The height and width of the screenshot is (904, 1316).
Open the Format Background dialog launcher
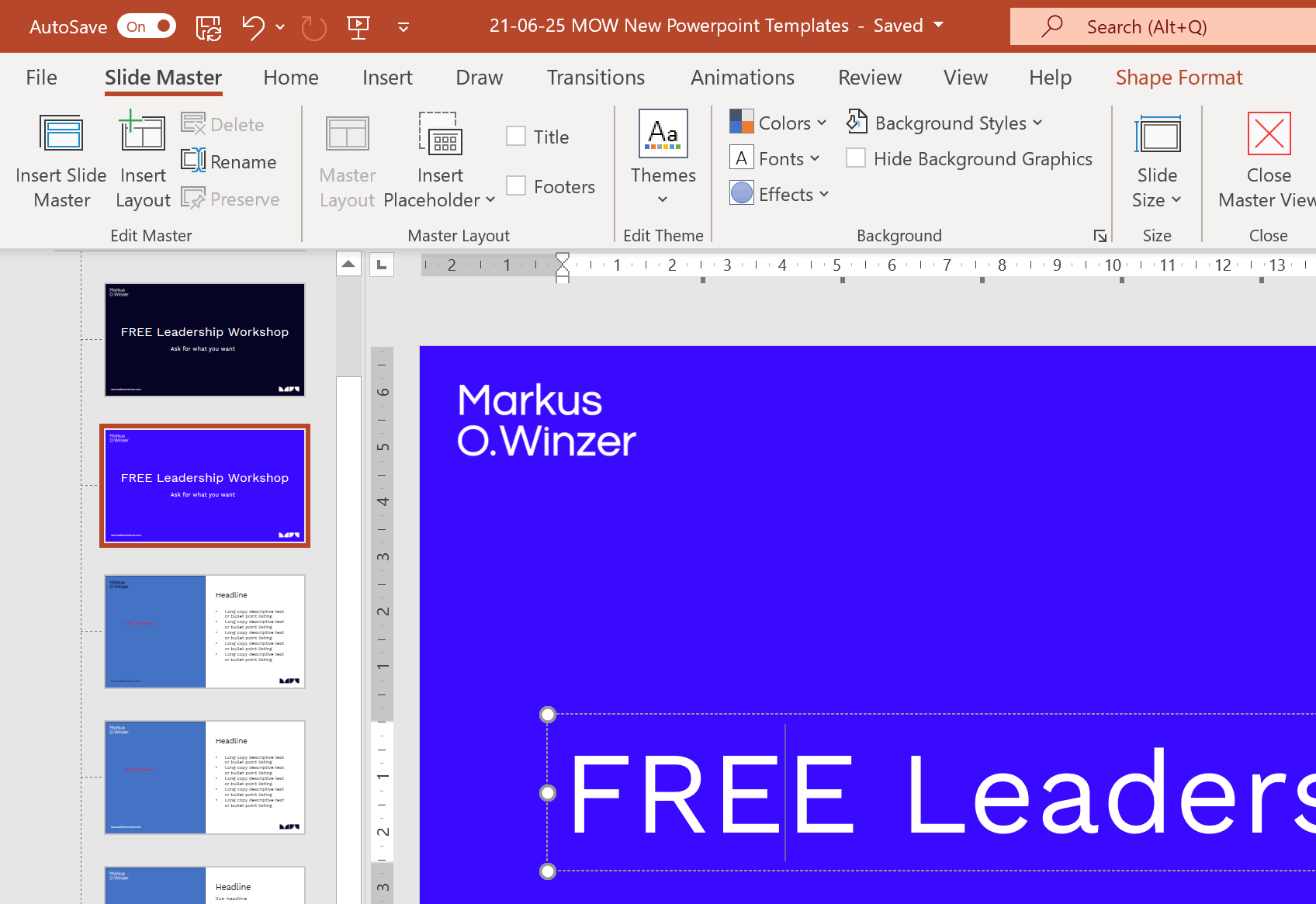[1100, 236]
